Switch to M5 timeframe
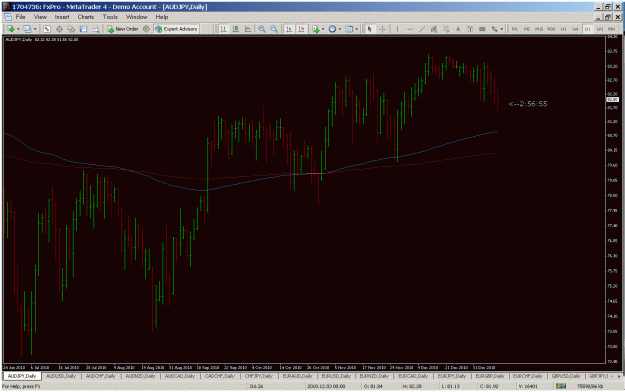This screenshot has height=392, width=625. coord(527,29)
